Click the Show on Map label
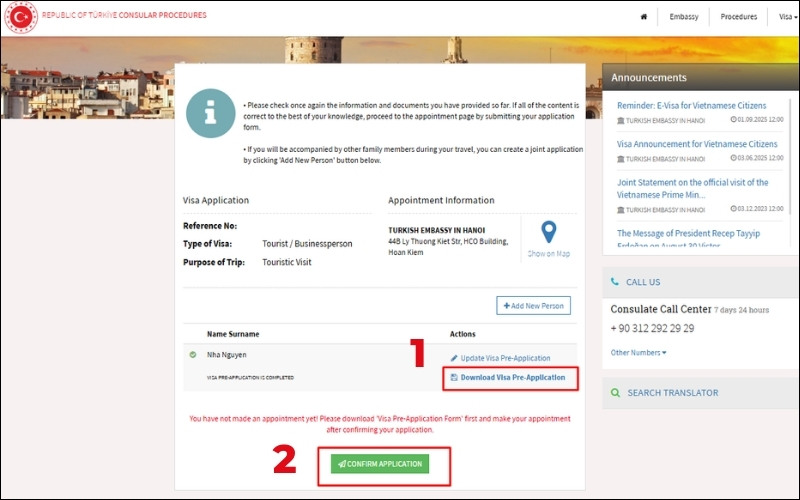 [x=548, y=254]
